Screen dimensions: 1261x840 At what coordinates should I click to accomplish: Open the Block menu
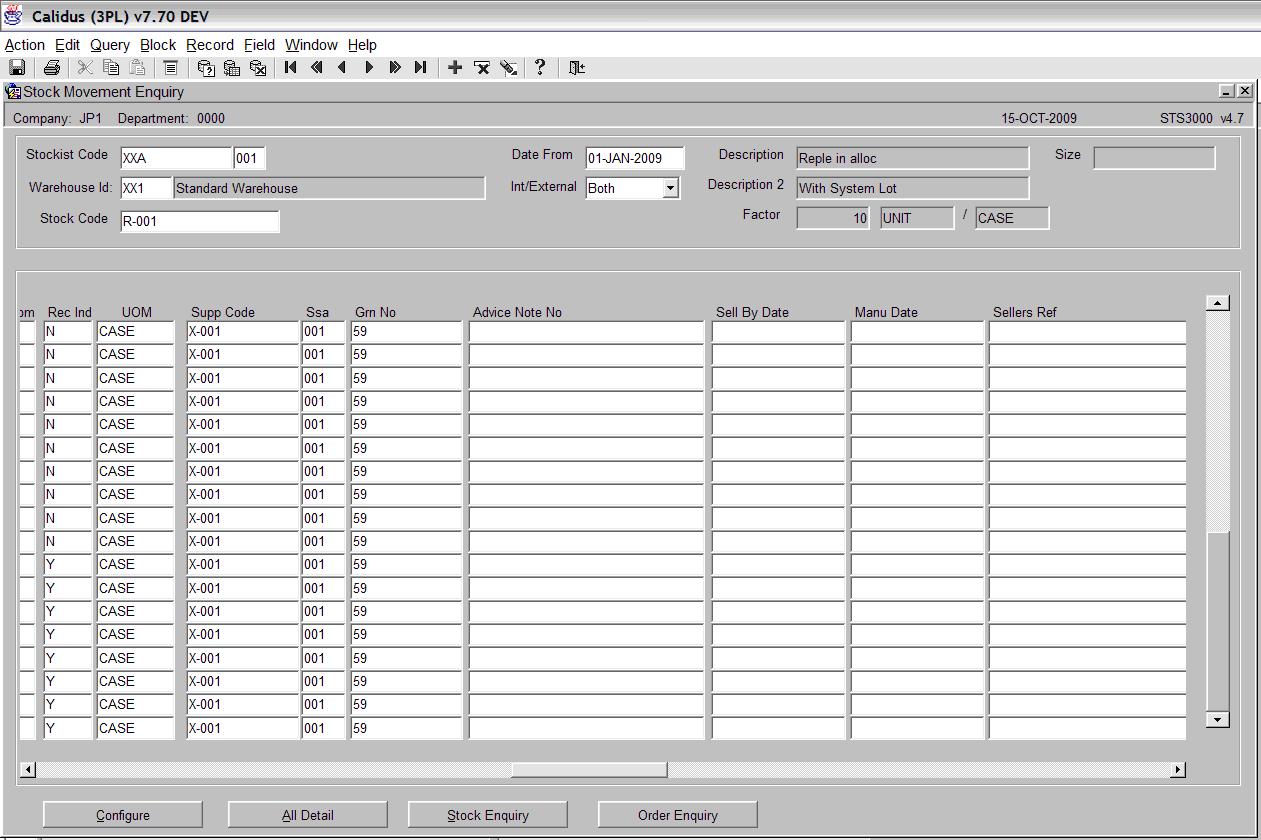(158, 45)
